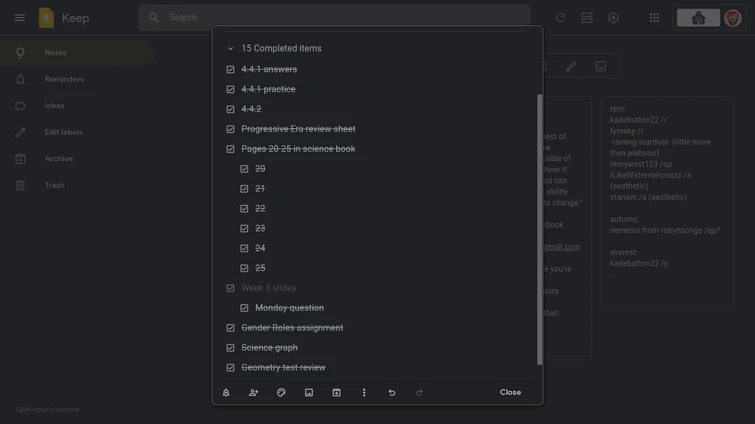Click the note's vertical scrollbar
This screenshot has height=424, width=755.
pos(539,229)
